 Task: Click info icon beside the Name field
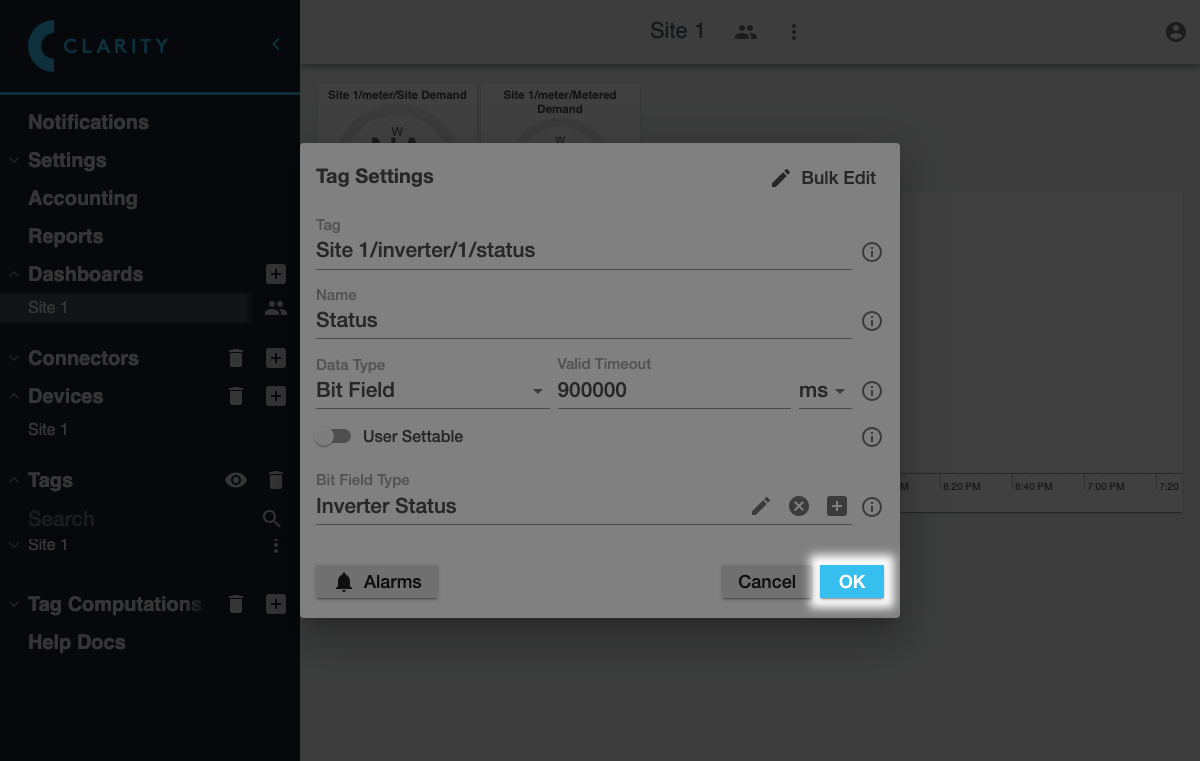pyautogui.click(x=872, y=321)
